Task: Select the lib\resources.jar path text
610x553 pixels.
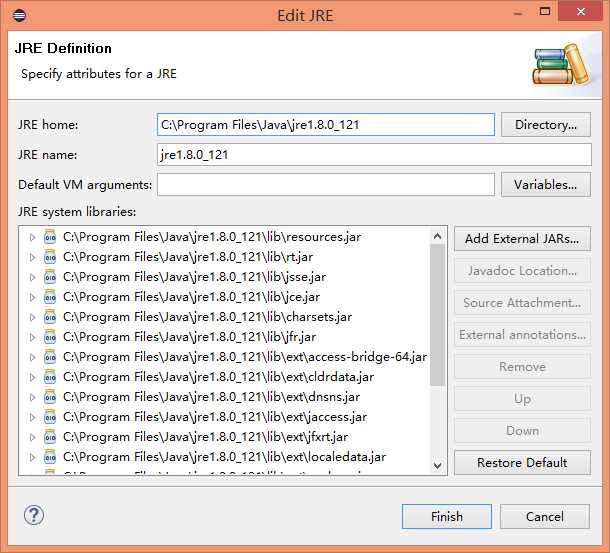Action: tap(212, 237)
